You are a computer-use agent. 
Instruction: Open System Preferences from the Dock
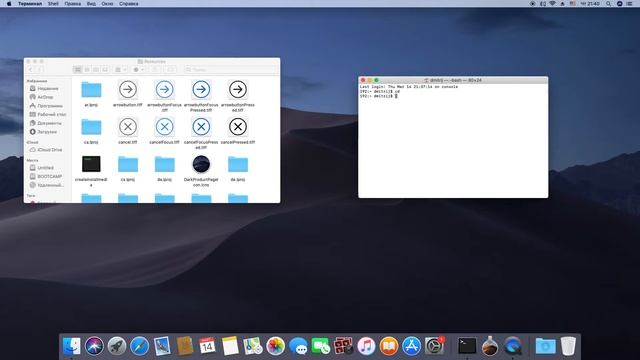pyautogui.click(x=434, y=346)
